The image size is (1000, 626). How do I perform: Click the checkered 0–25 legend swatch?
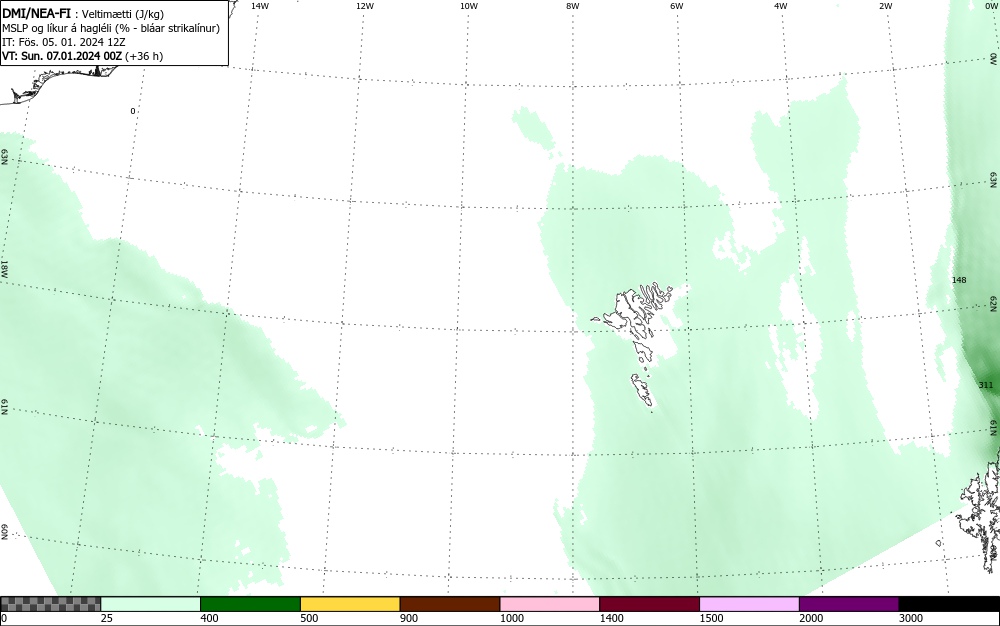tap(50, 604)
